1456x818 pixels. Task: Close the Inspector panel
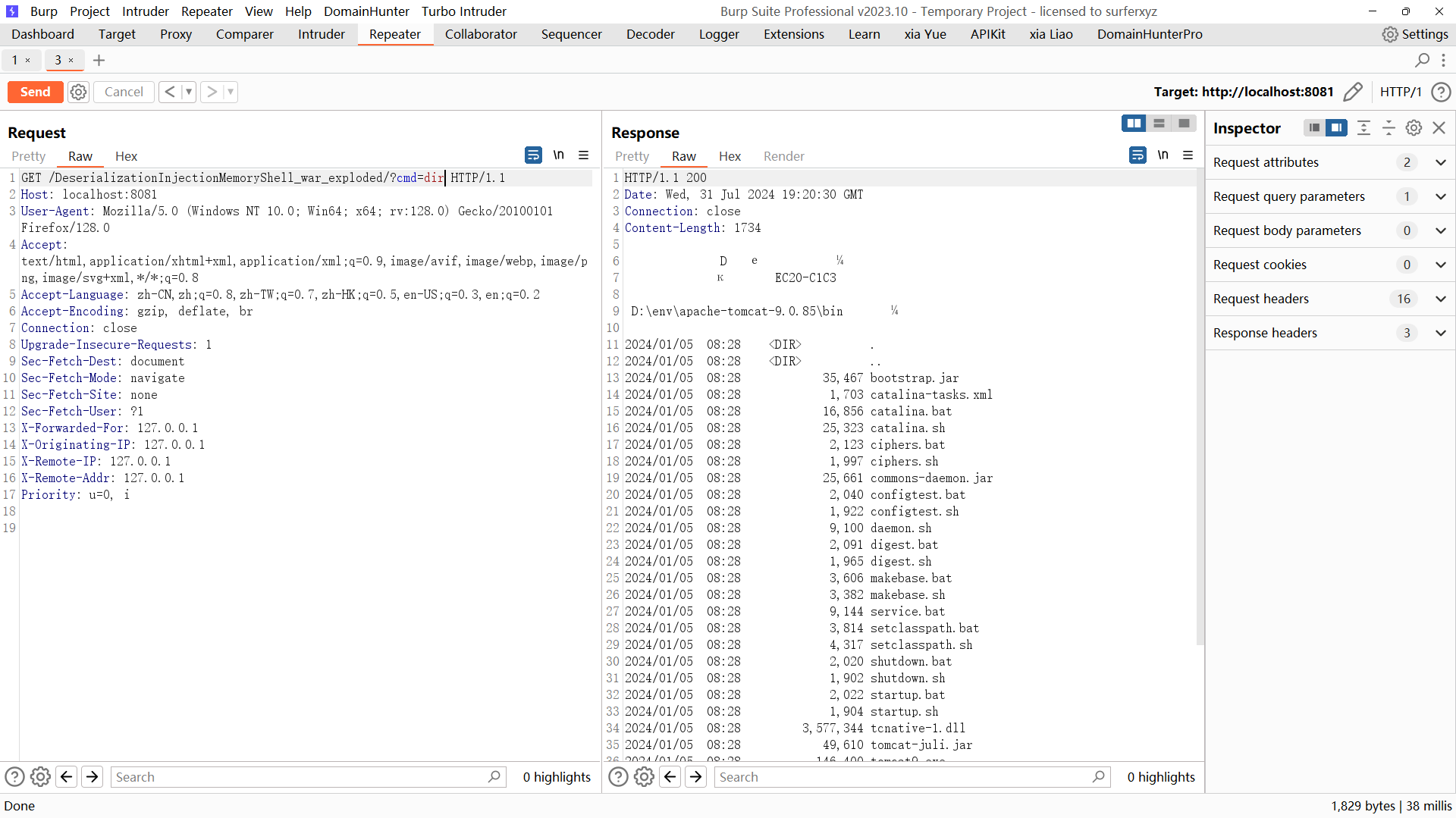[x=1439, y=128]
